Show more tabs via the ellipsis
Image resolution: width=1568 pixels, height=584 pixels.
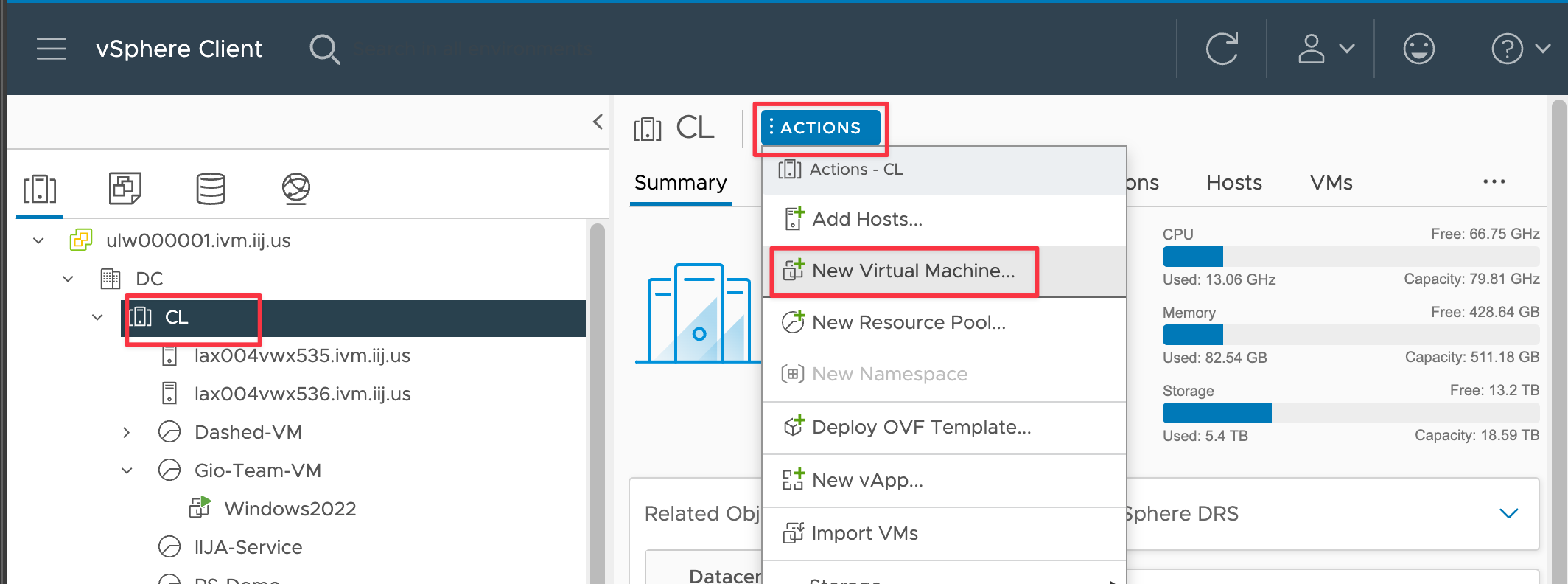pyautogui.click(x=1494, y=181)
